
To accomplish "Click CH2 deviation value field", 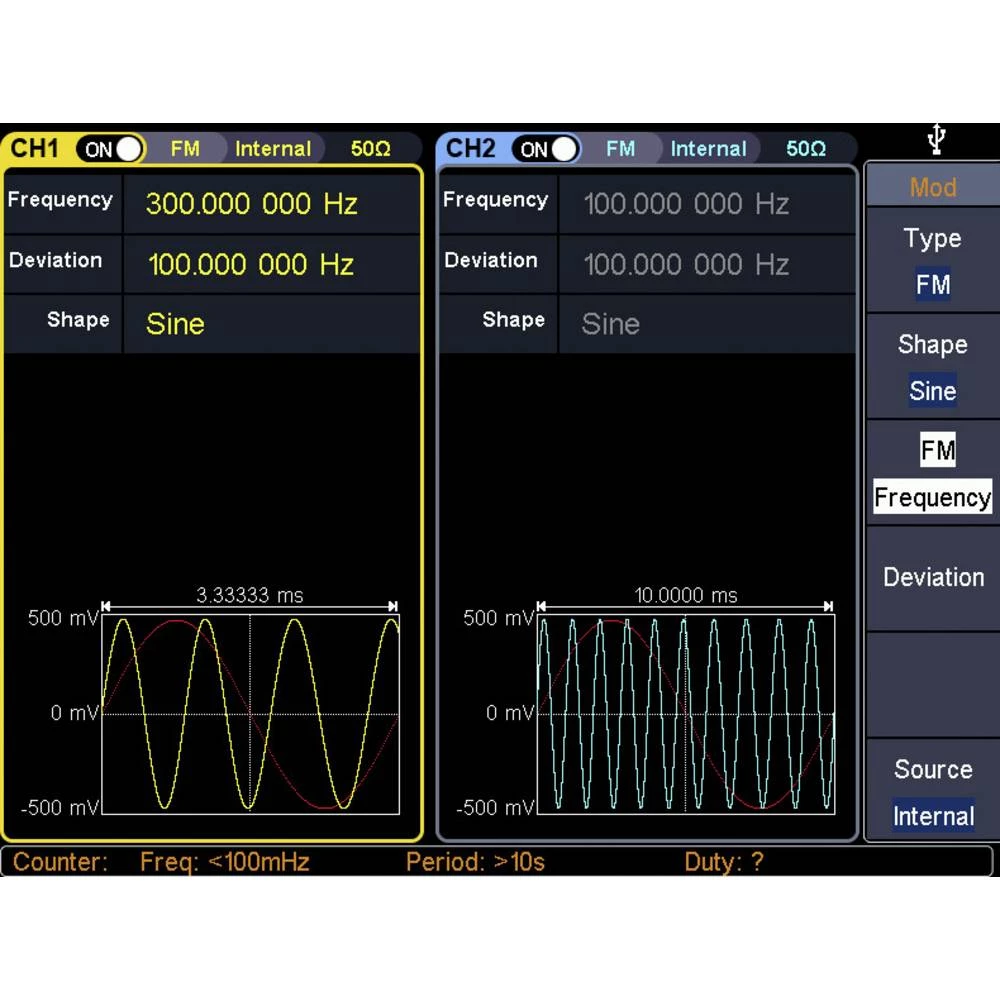I will pyautogui.click(x=686, y=264).
